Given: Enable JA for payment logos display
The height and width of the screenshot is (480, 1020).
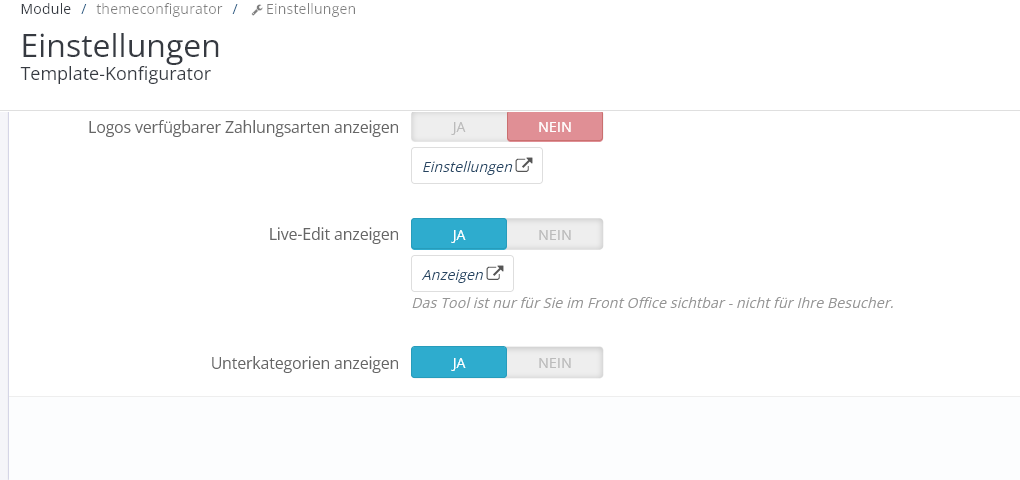Looking at the screenshot, I should click(x=459, y=127).
